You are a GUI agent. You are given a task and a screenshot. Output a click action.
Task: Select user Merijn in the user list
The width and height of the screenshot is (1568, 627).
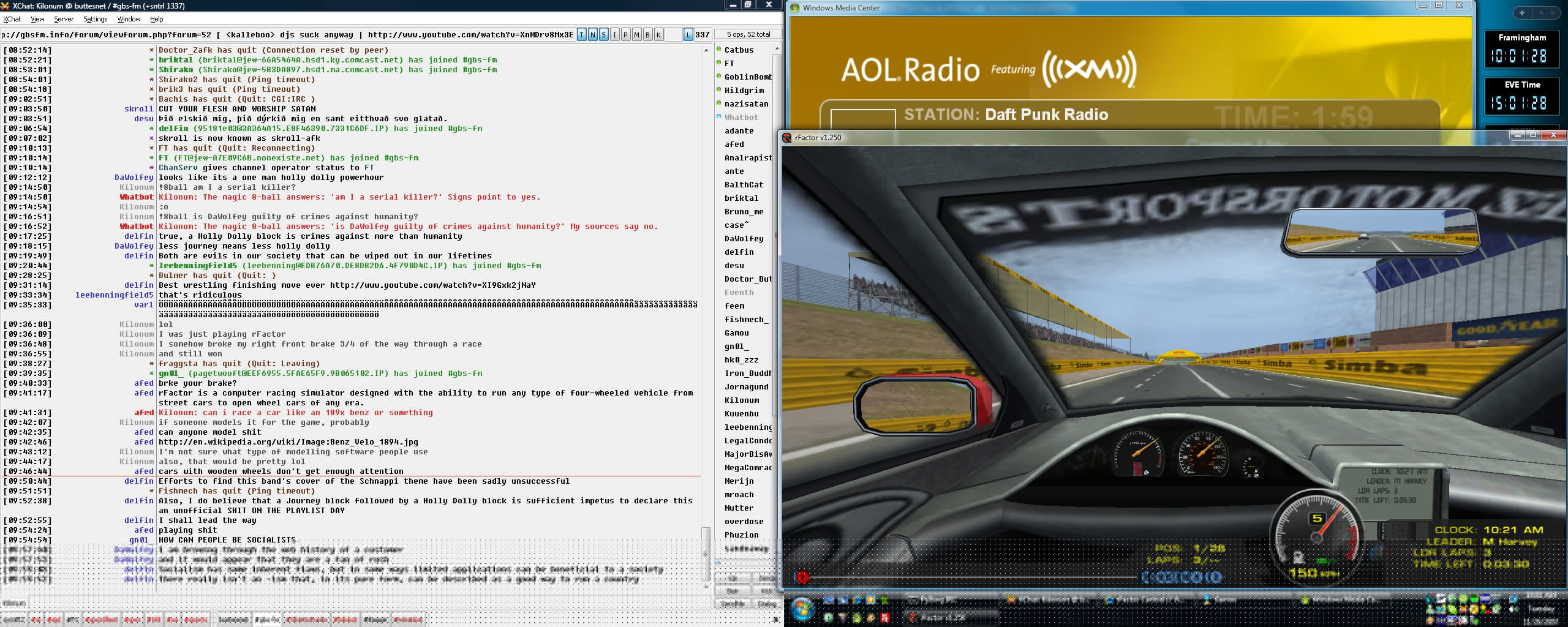click(x=739, y=481)
